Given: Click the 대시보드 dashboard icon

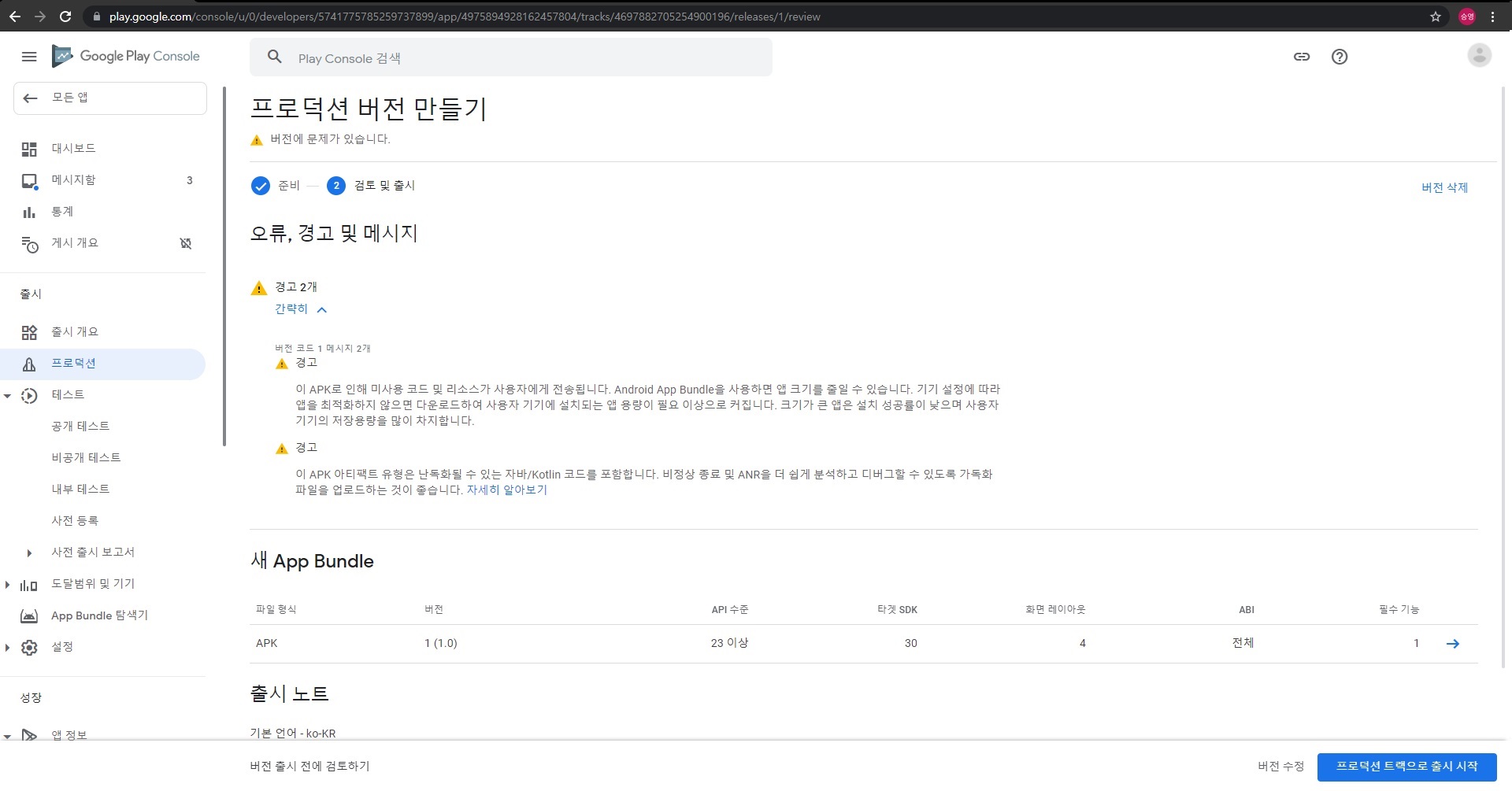Looking at the screenshot, I should click(x=29, y=149).
